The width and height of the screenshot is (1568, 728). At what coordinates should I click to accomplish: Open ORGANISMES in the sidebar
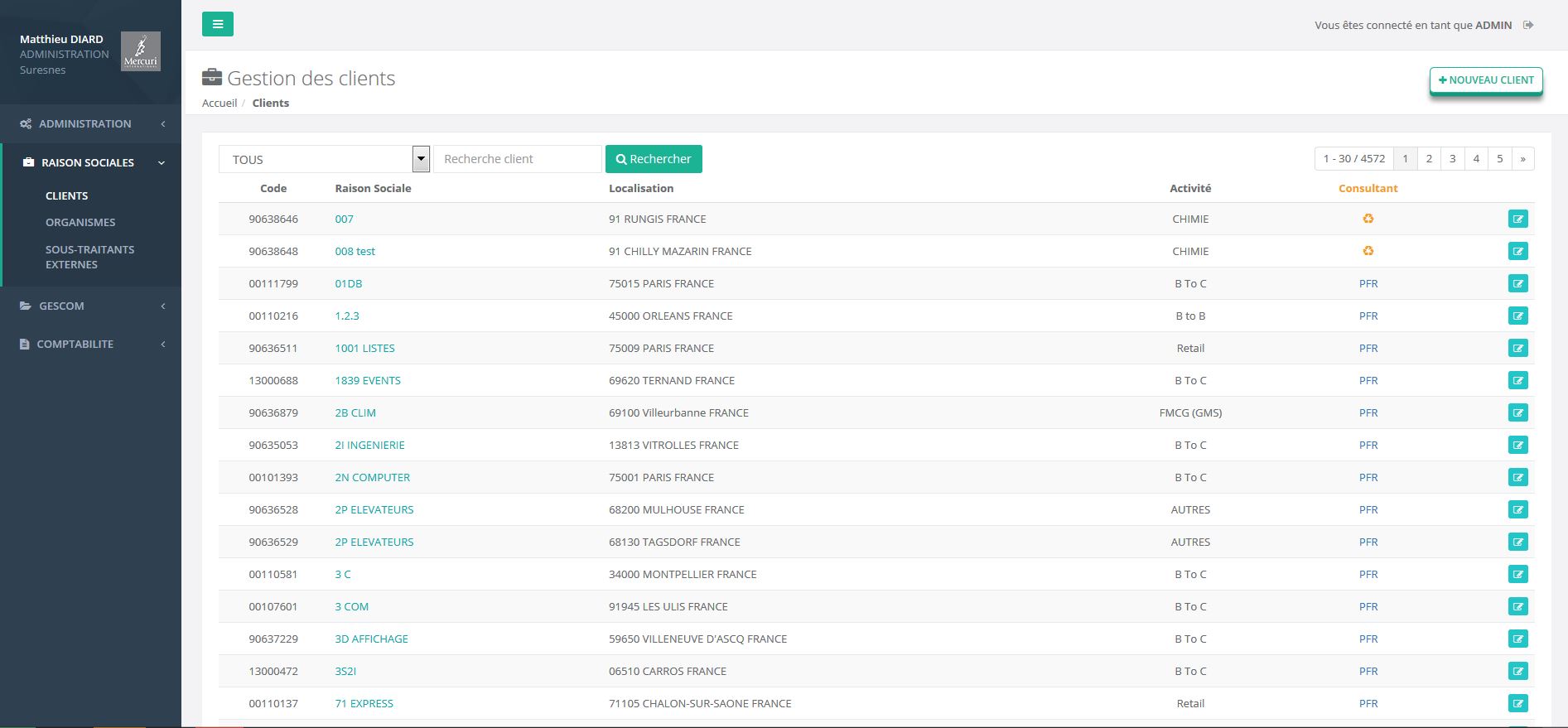click(x=80, y=222)
